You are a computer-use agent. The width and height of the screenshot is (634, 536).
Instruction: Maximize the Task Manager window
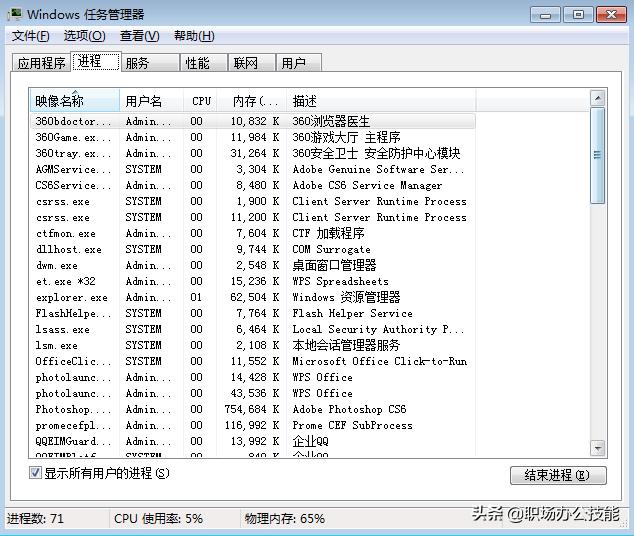coord(579,15)
